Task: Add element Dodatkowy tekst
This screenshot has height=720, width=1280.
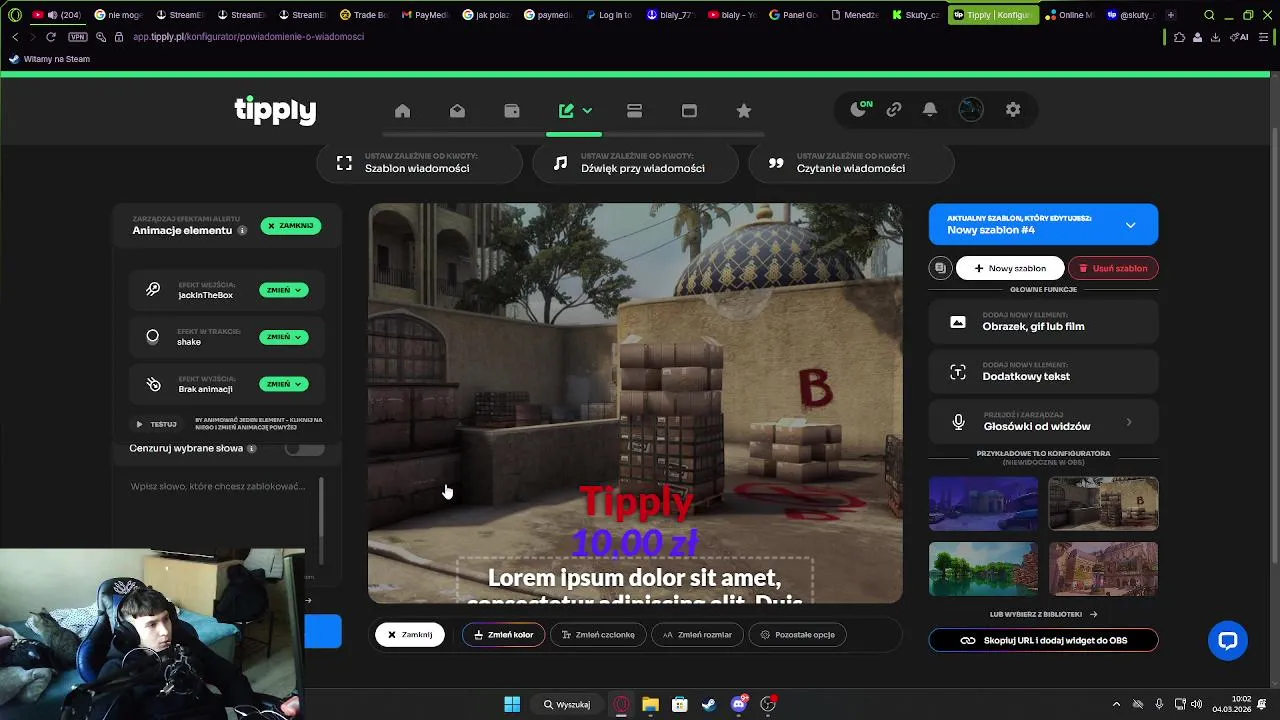Action: [x=1043, y=372]
